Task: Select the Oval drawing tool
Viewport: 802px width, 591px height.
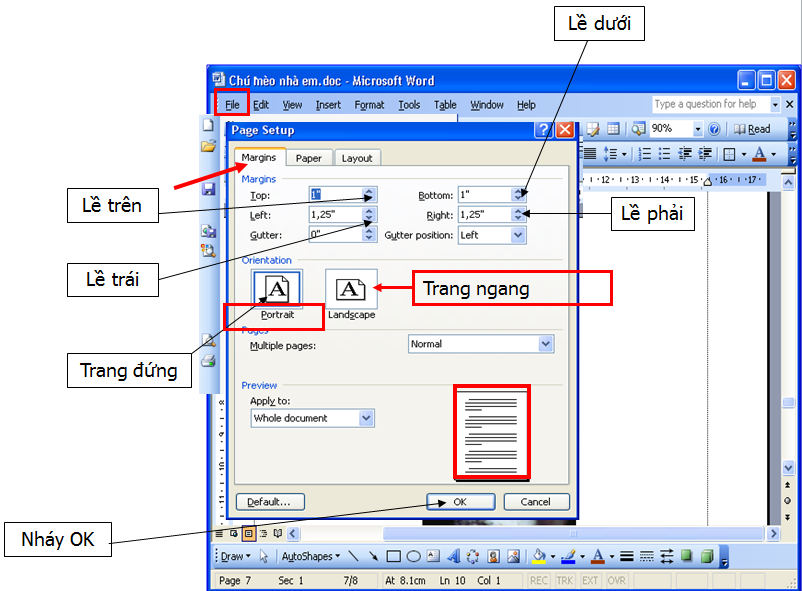Action: coord(413,556)
